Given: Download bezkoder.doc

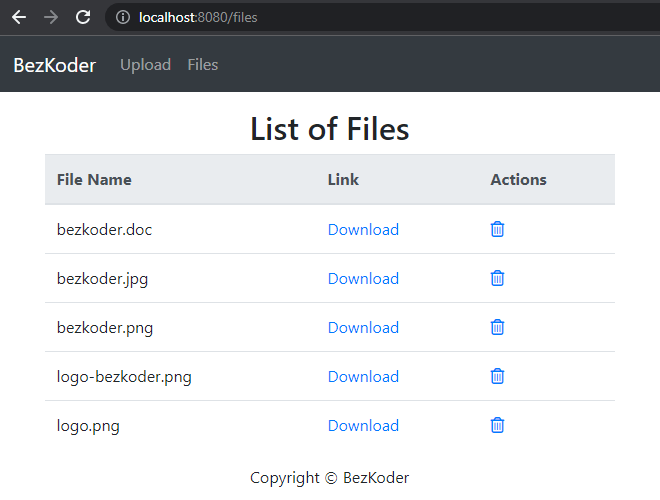Looking at the screenshot, I should click(363, 230).
